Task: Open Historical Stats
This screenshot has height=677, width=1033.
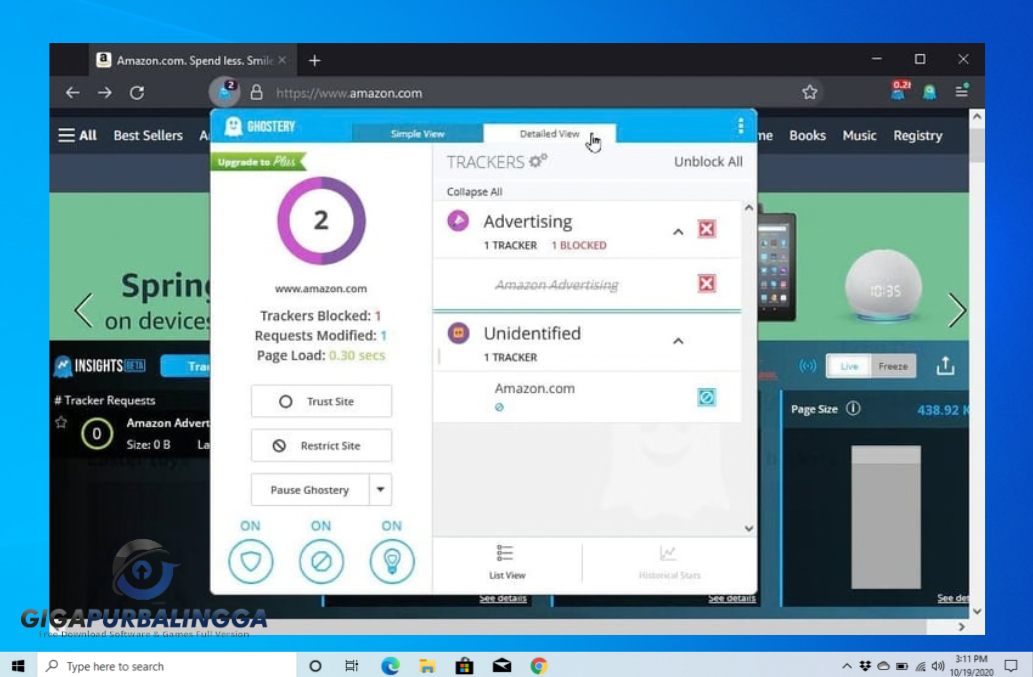Action: click(669, 562)
